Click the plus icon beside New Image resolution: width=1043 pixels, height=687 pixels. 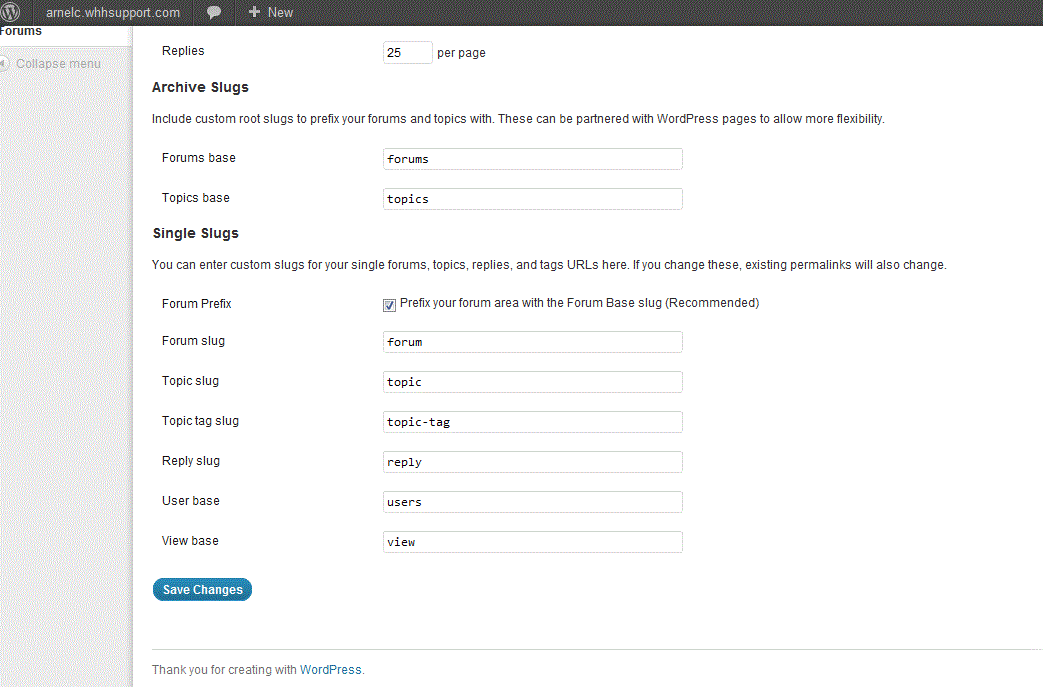pos(254,13)
